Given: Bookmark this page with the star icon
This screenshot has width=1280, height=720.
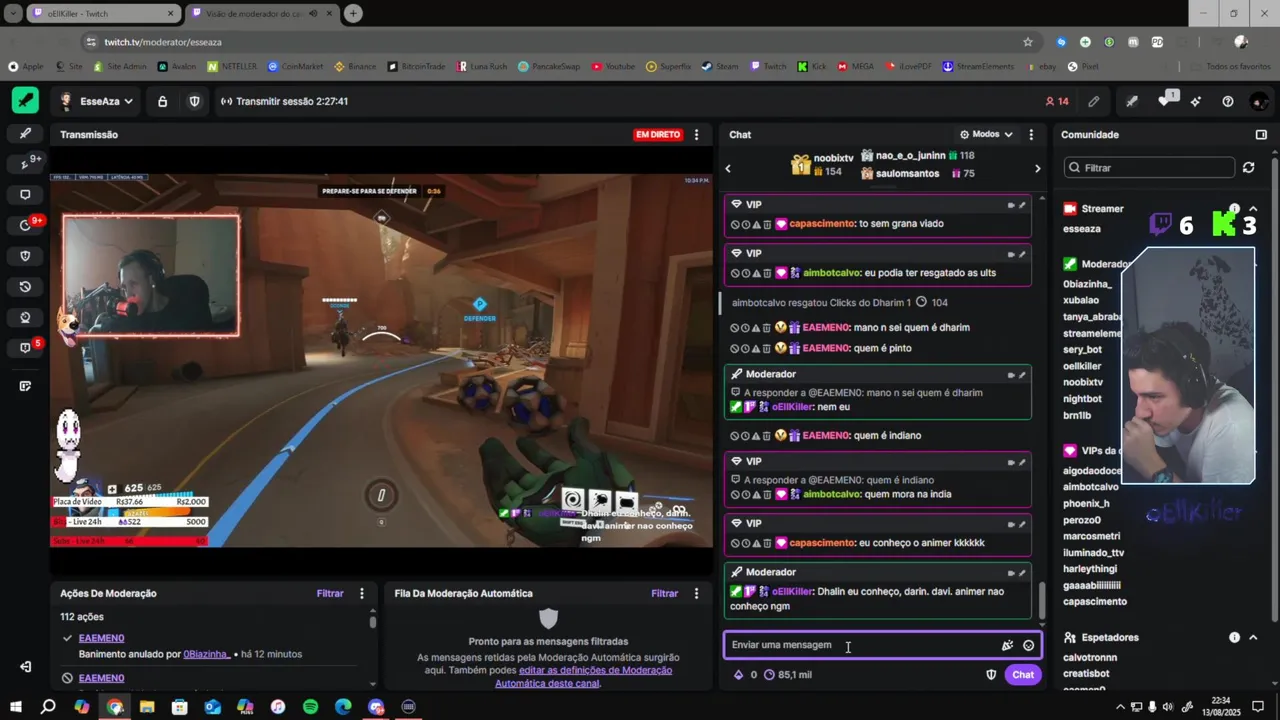Looking at the screenshot, I should pos(1027,42).
